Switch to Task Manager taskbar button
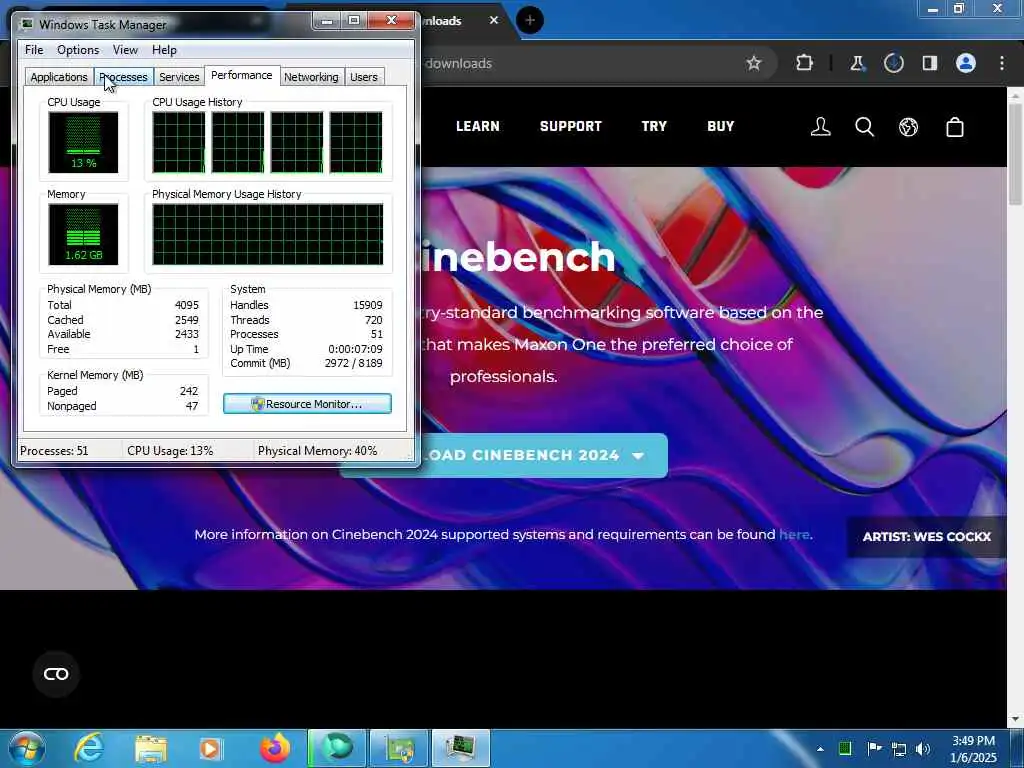This screenshot has width=1024, height=768. click(x=460, y=748)
